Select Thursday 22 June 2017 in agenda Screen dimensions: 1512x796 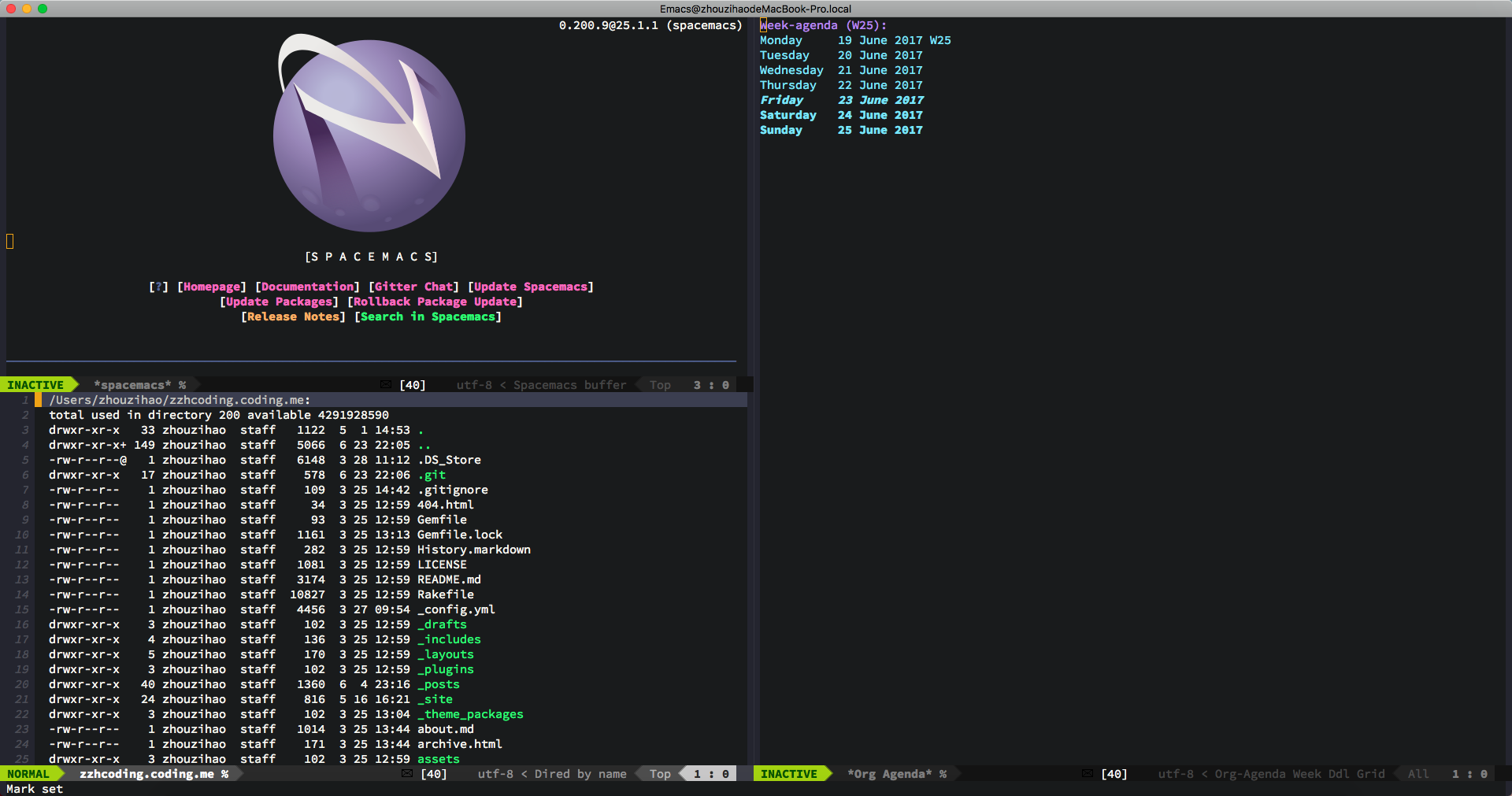point(841,85)
